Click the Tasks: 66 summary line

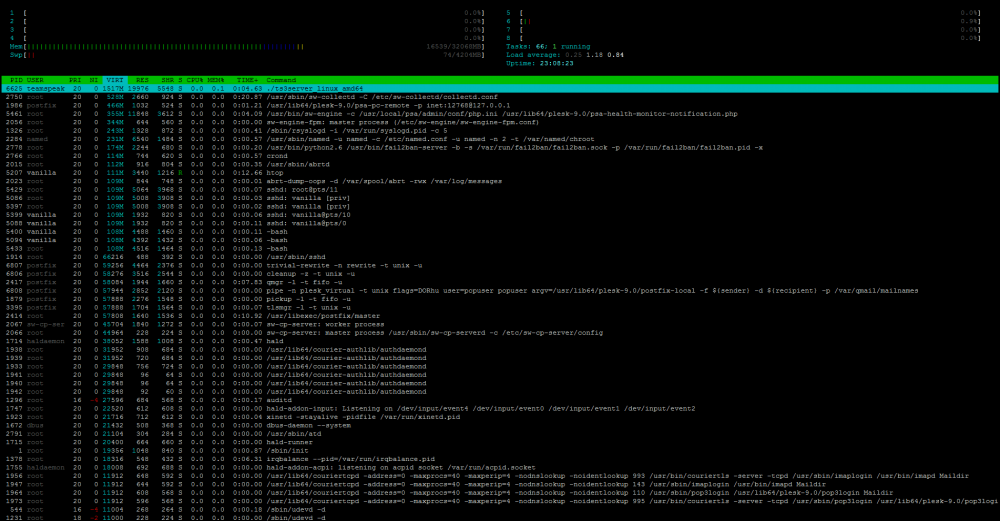click(x=548, y=47)
